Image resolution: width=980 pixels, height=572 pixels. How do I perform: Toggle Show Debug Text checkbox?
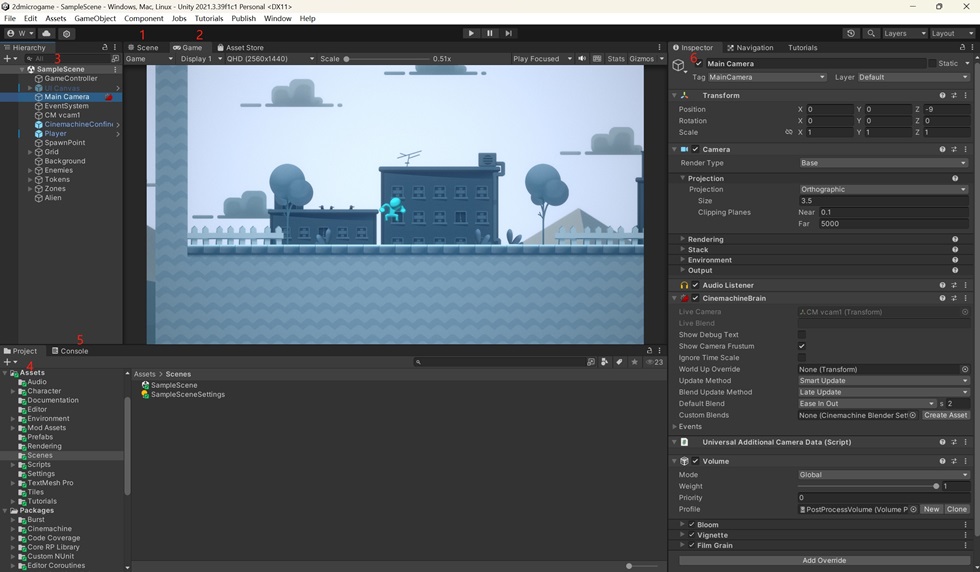pos(802,334)
